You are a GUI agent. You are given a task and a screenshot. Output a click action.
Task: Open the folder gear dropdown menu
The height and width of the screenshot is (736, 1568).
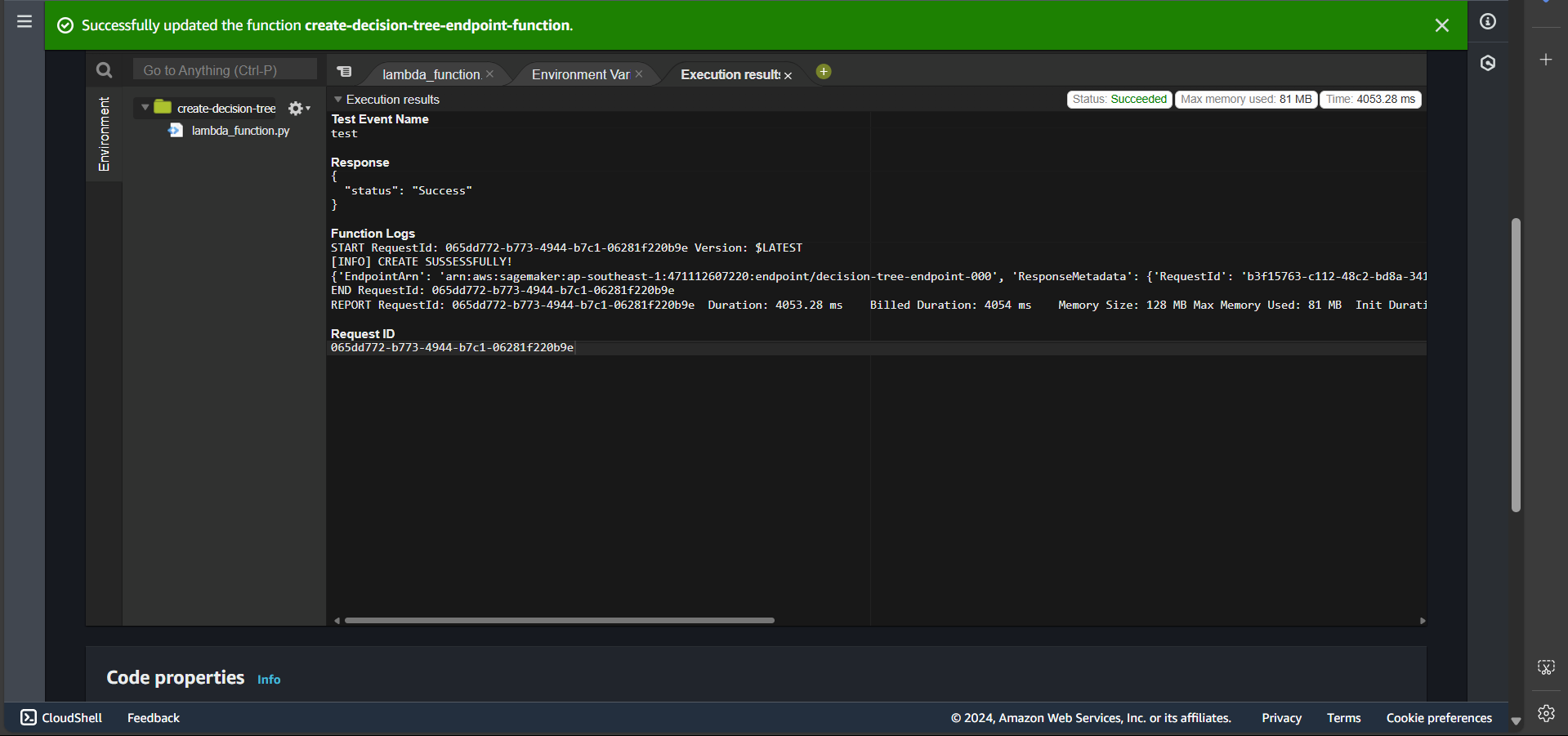click(299, 108)
